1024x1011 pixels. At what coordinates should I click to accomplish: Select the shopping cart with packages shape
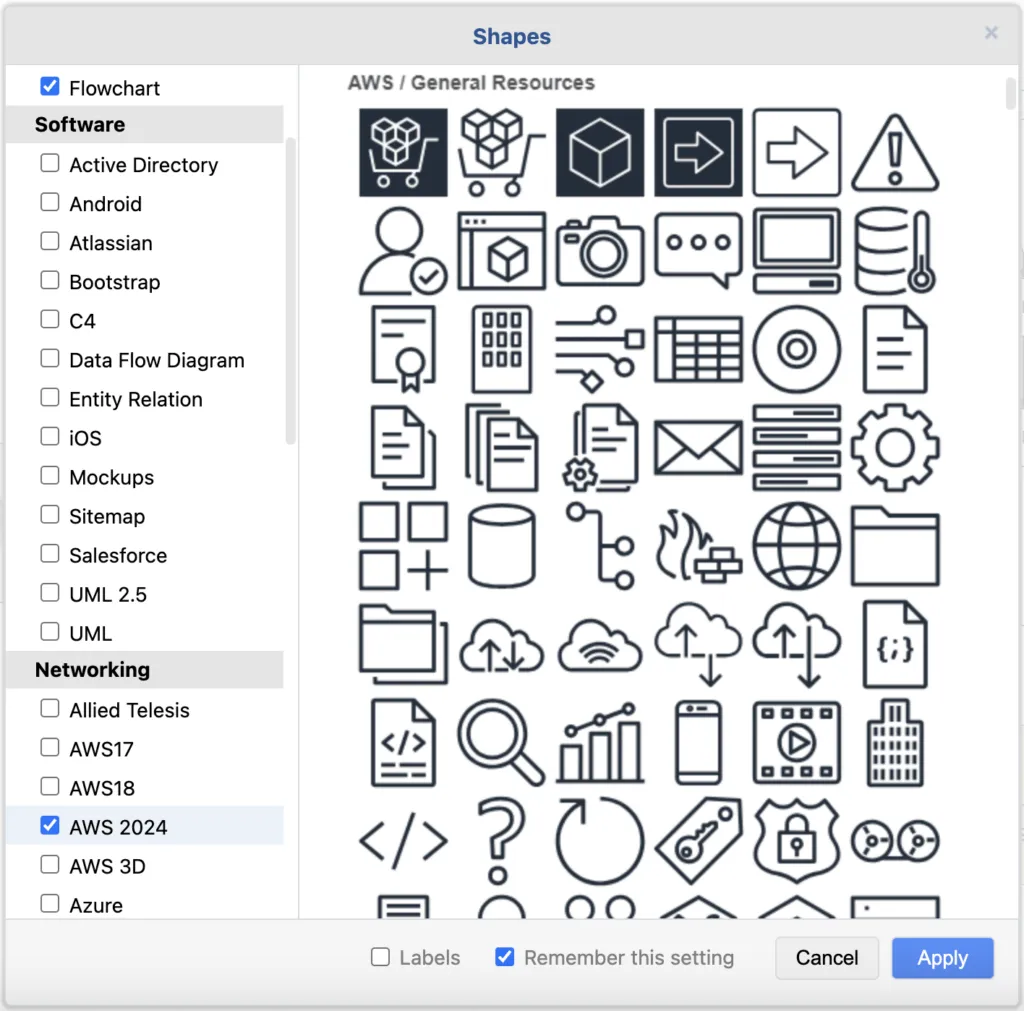(402, 153)
